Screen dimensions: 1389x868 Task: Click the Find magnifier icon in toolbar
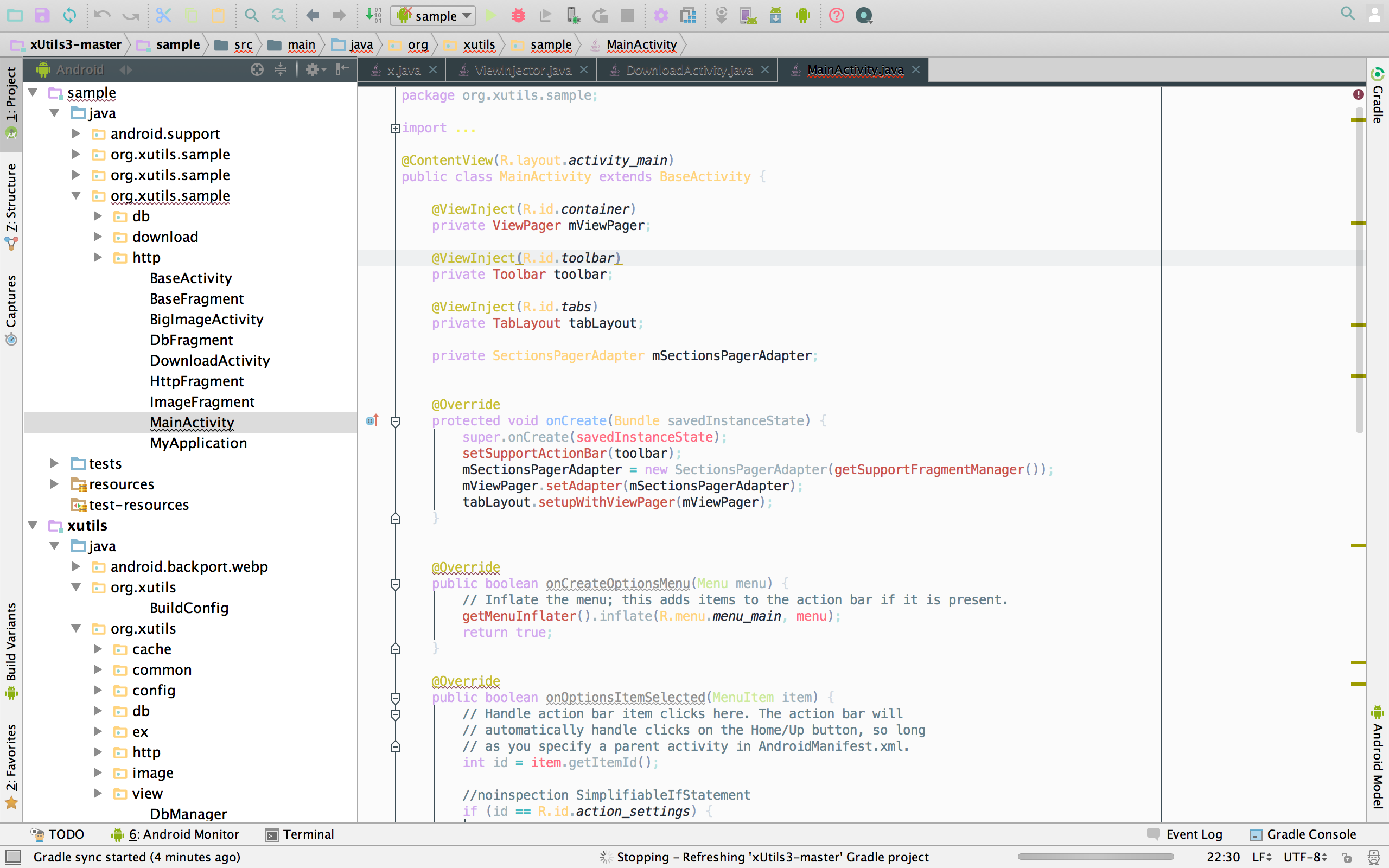(251, 16)
